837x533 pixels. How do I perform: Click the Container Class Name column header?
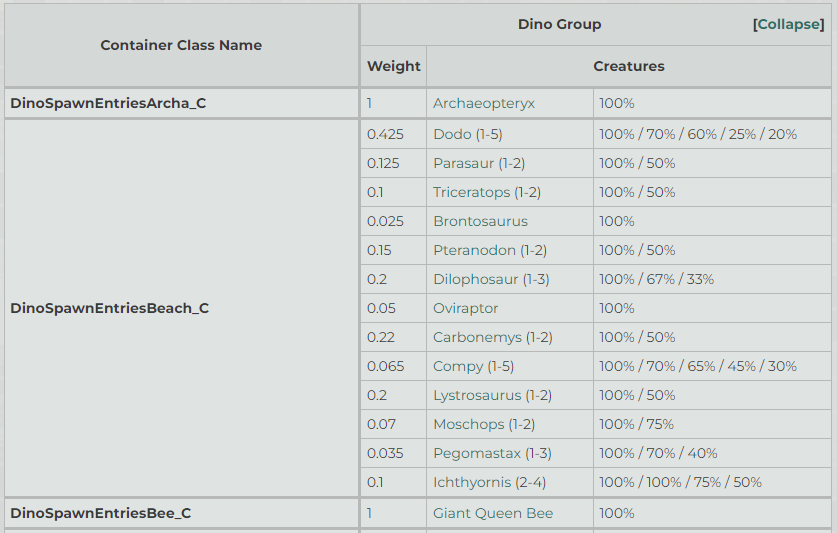(x=181, y=45)
